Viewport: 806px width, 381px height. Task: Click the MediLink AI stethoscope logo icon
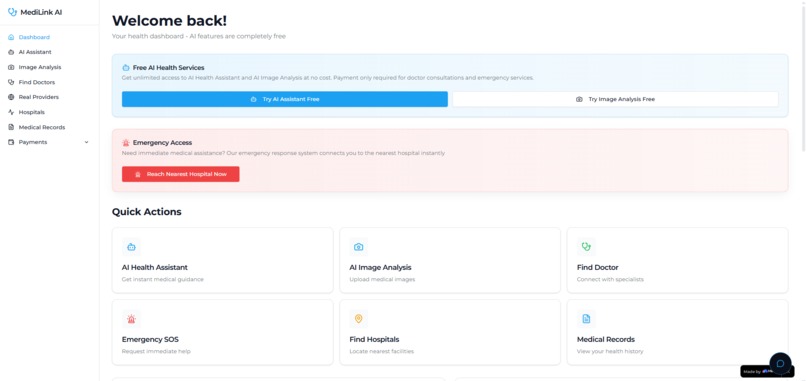click(x=12, y=12)
